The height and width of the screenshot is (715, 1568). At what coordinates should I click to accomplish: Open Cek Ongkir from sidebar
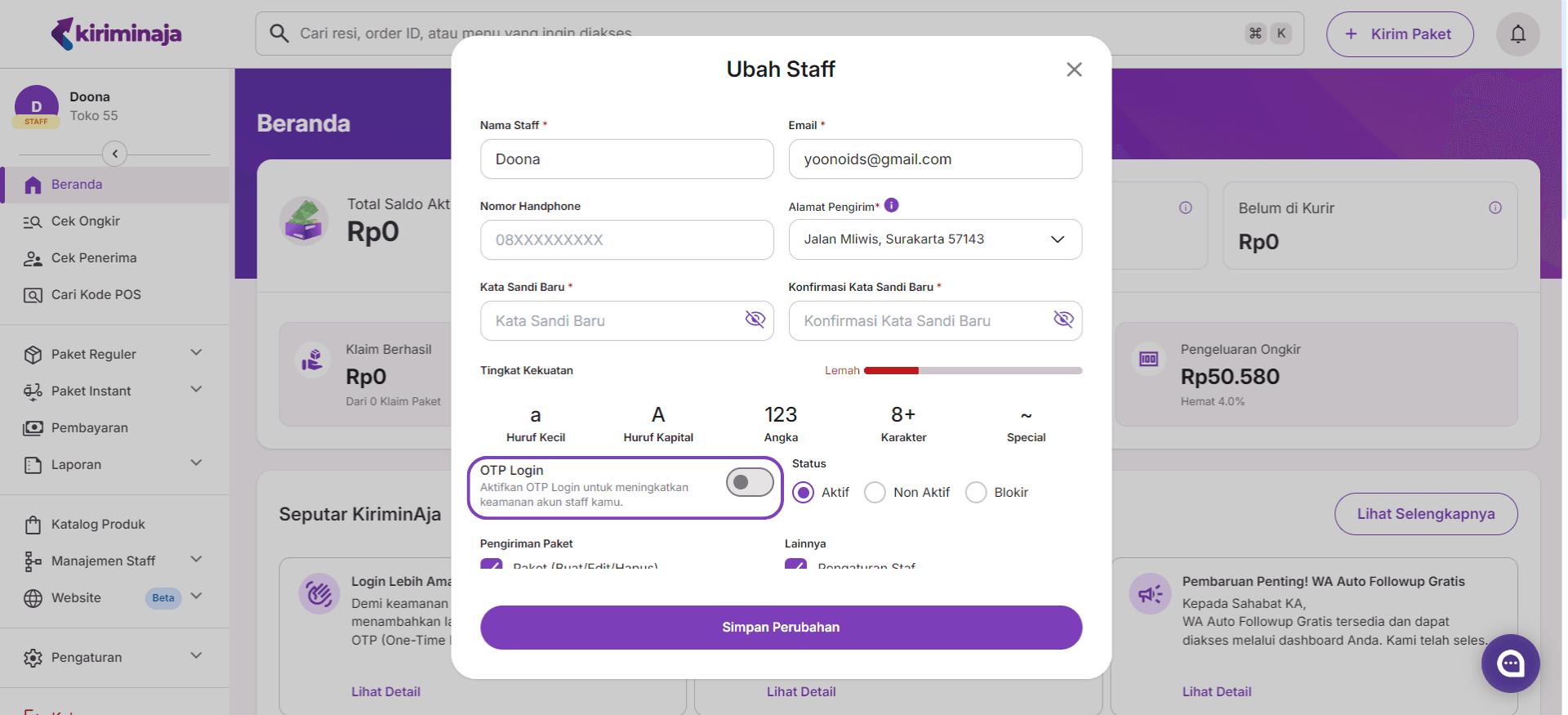[85, 221]
